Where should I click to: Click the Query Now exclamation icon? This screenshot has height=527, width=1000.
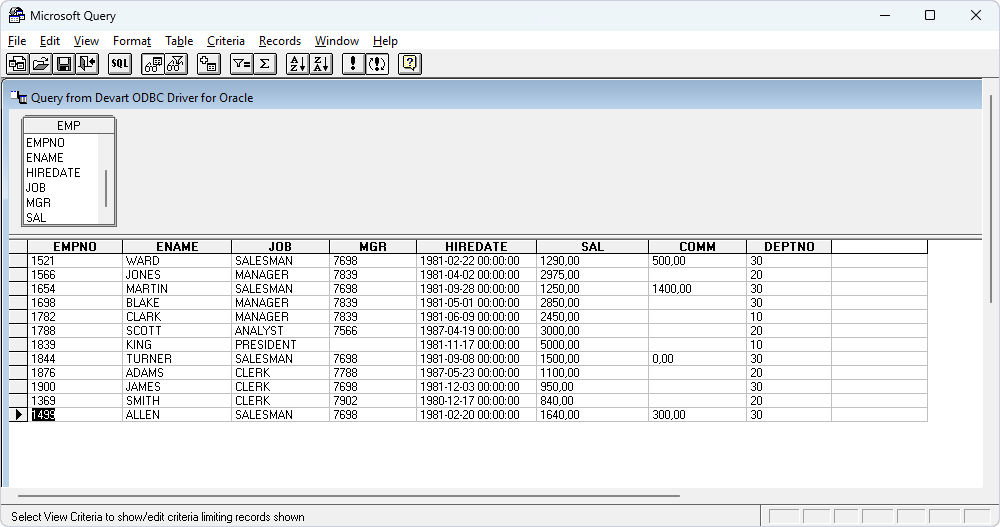(x=353, y=64)
